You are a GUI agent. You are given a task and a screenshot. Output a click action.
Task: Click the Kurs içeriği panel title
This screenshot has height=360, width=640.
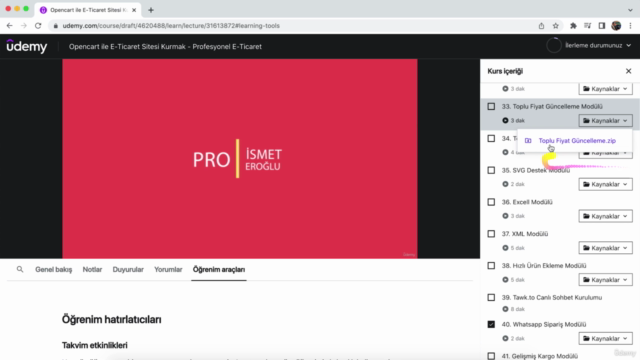click(505, 71)
